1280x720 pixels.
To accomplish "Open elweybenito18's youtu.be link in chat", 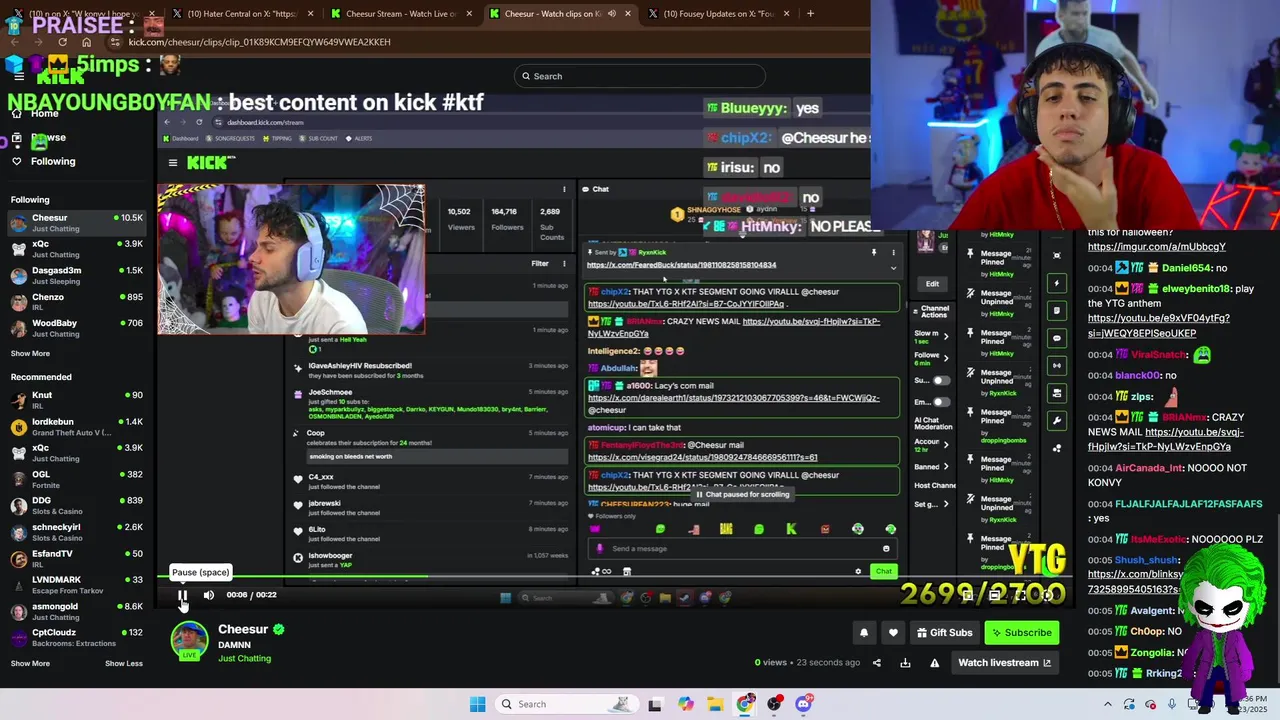I will (x=1158, y=325).
